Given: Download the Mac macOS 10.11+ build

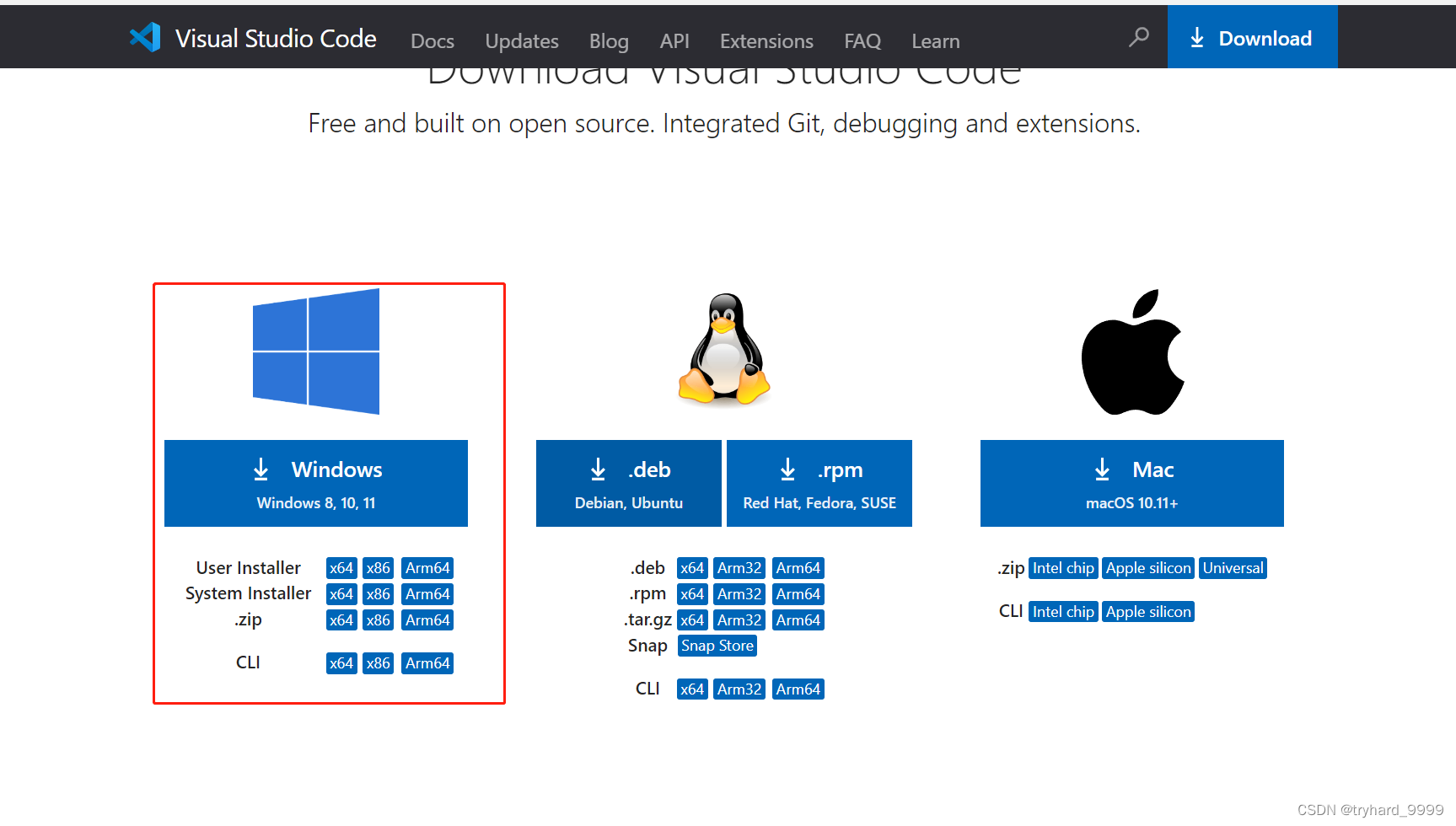Looking at the screenshot, I should 1132,483.
